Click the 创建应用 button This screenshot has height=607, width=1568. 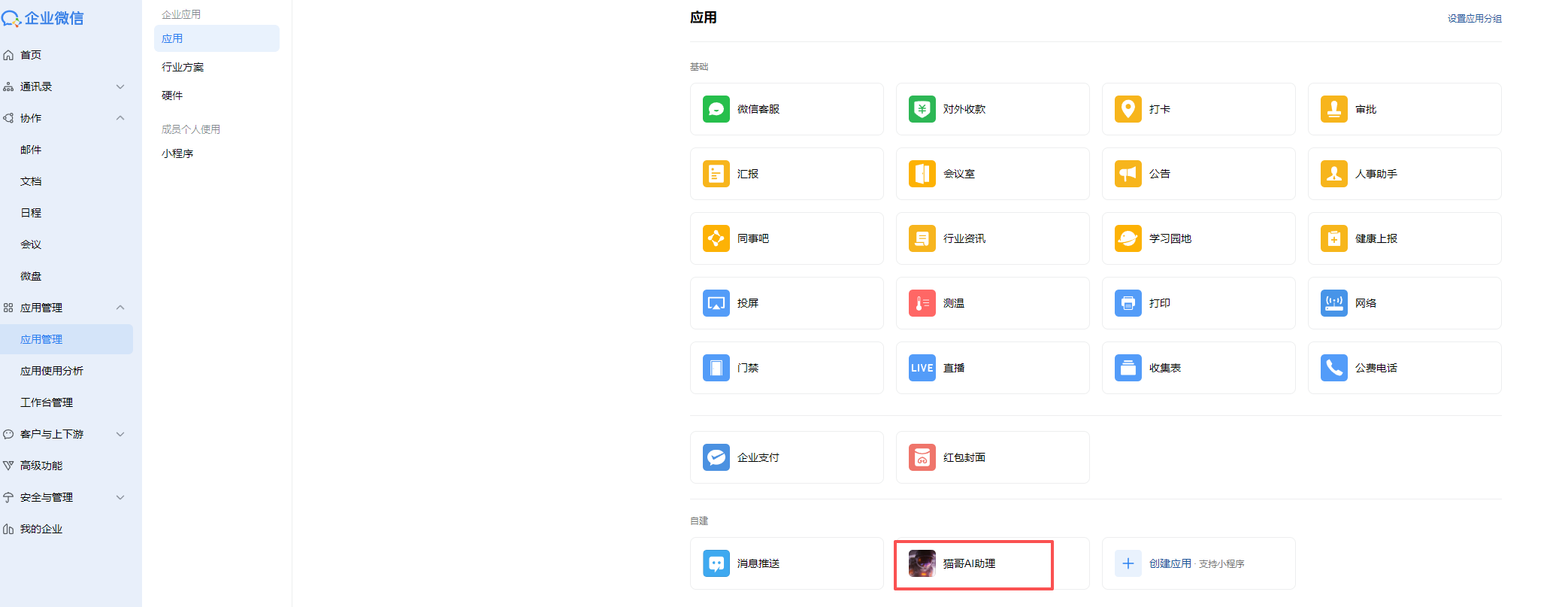[1170, 563]
